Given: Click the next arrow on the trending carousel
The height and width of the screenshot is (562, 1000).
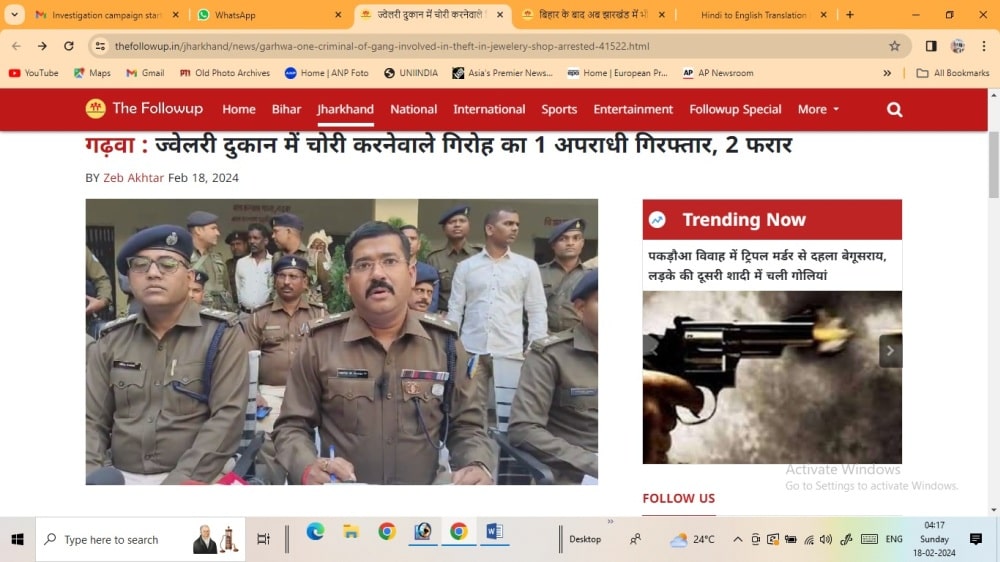Looking at the screenshot, I should pyautogui.click(x=889, y=350).
